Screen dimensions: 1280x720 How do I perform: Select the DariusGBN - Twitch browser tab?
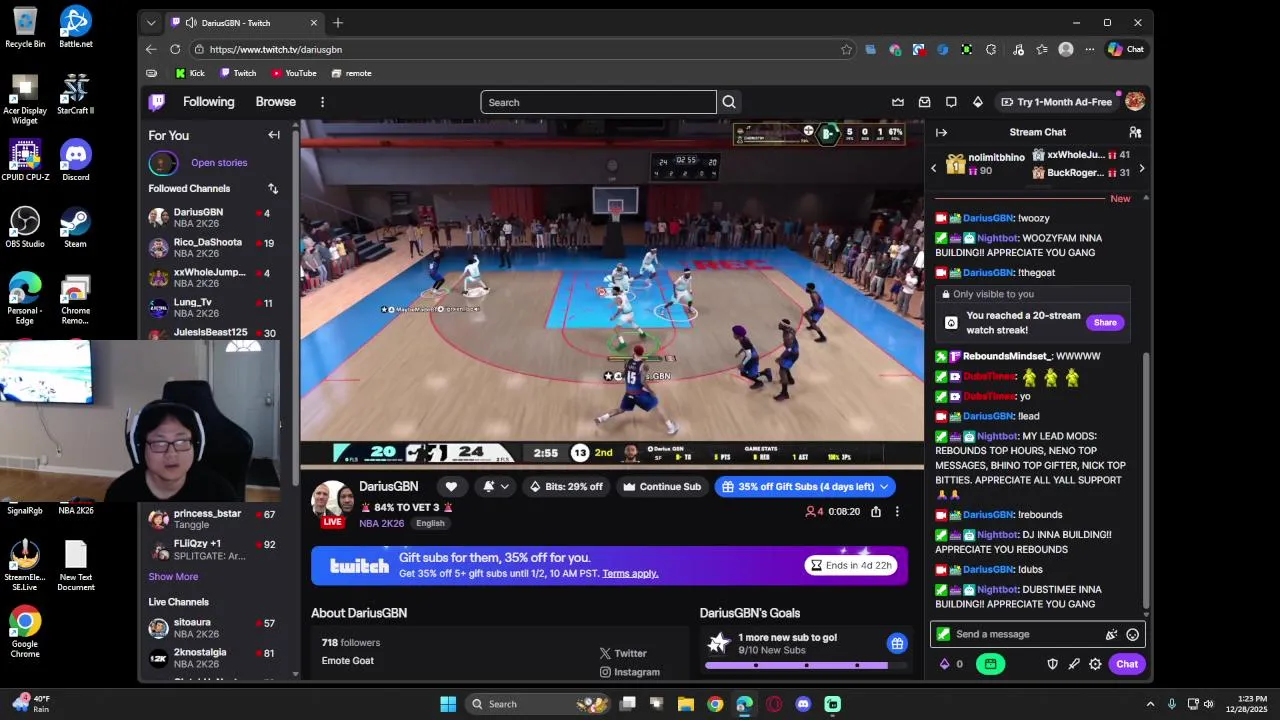(245, 23)
